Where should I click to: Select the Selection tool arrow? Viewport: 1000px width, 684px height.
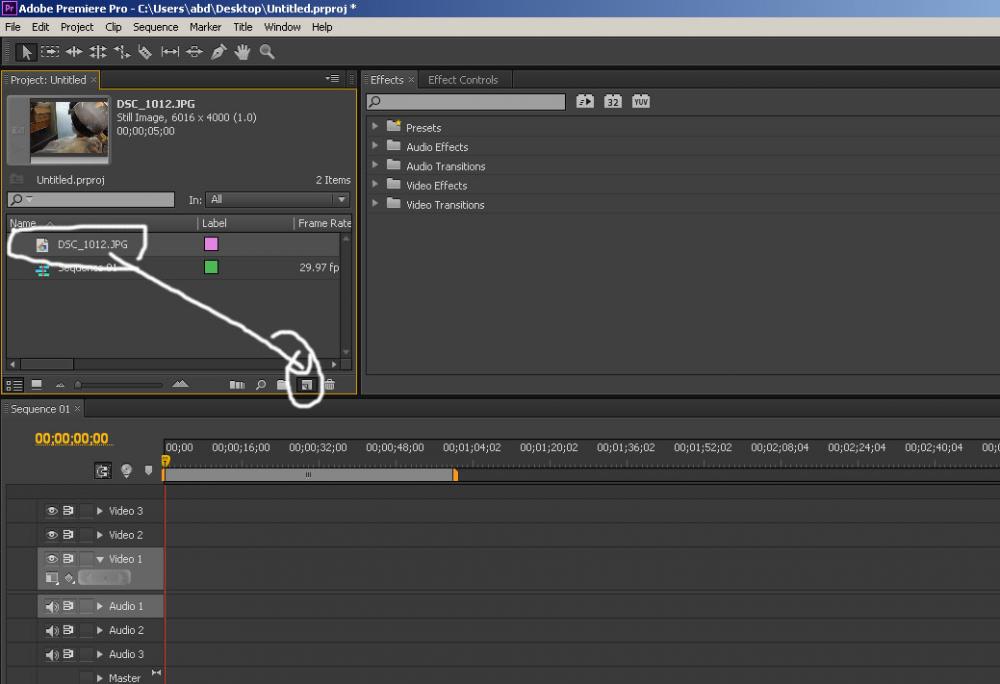click(x=26, y=52)
